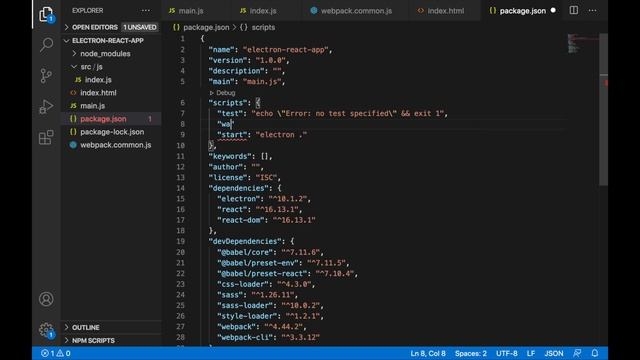Image resolution: width=640 pixels, height=360 pixels.
Task: Click the "devDependencies" line in editor
Action: tap(251, 241)
